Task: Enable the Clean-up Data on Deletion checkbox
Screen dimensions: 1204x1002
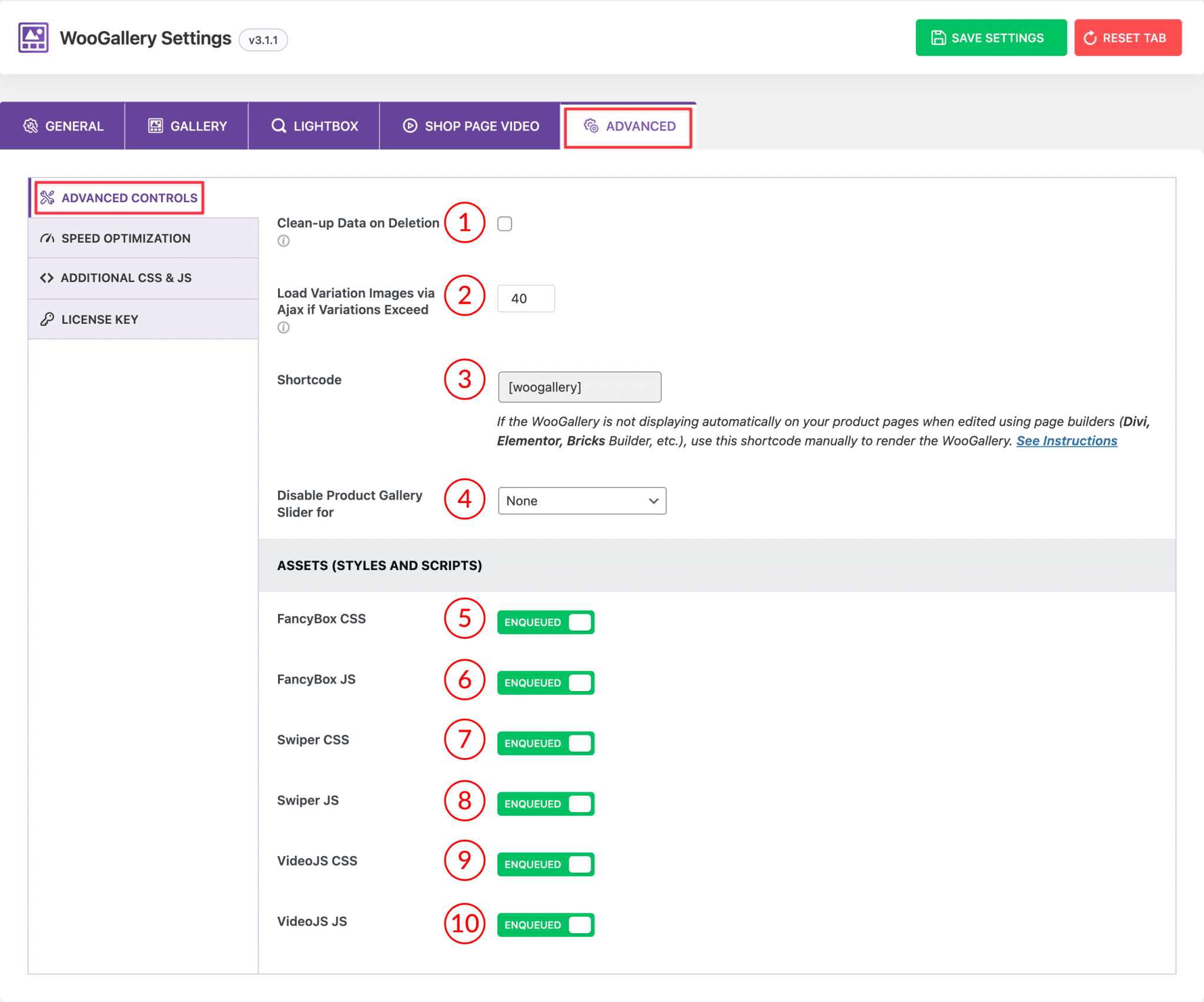Action: (x=504, y=223)
